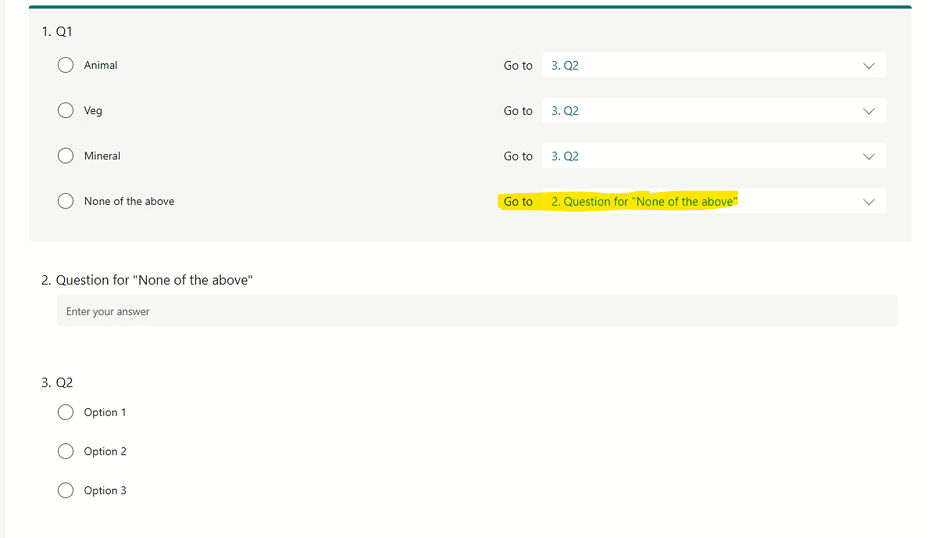Click the 'Go to' label beside Veg
This screenshot has height=538, width=928.
518,111
